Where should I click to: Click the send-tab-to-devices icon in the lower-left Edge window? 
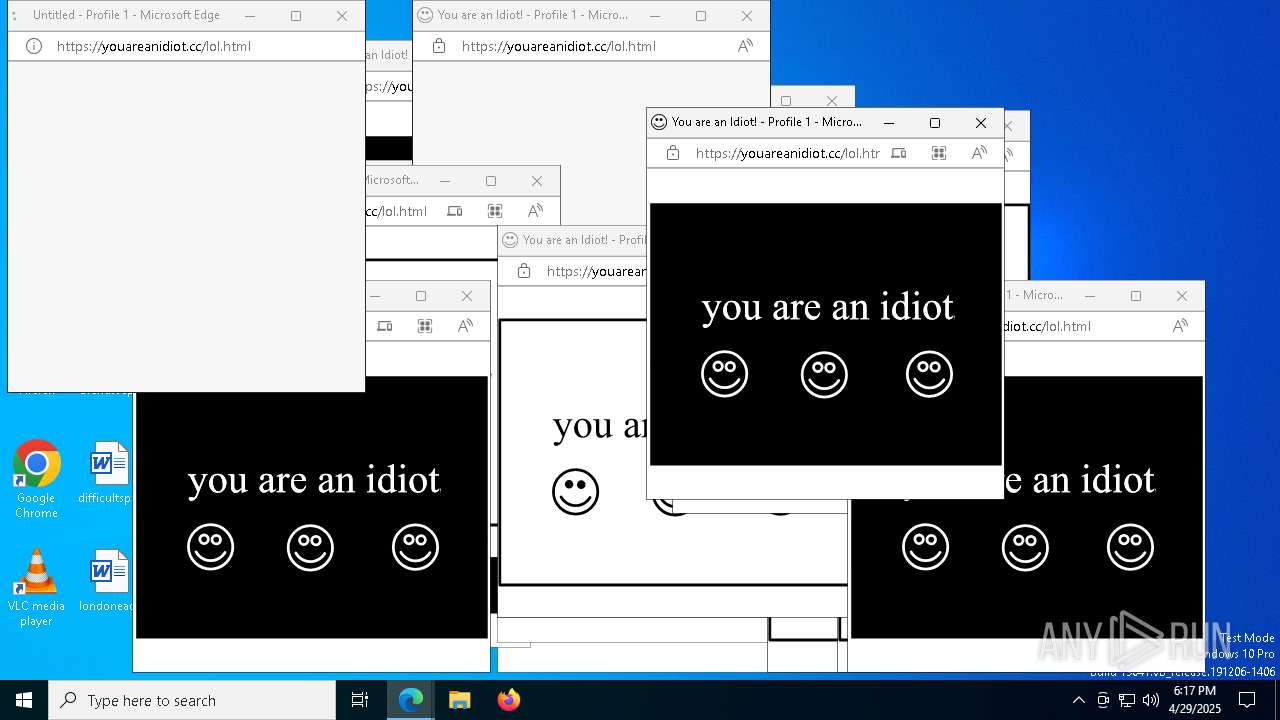(x=385, y=326)
